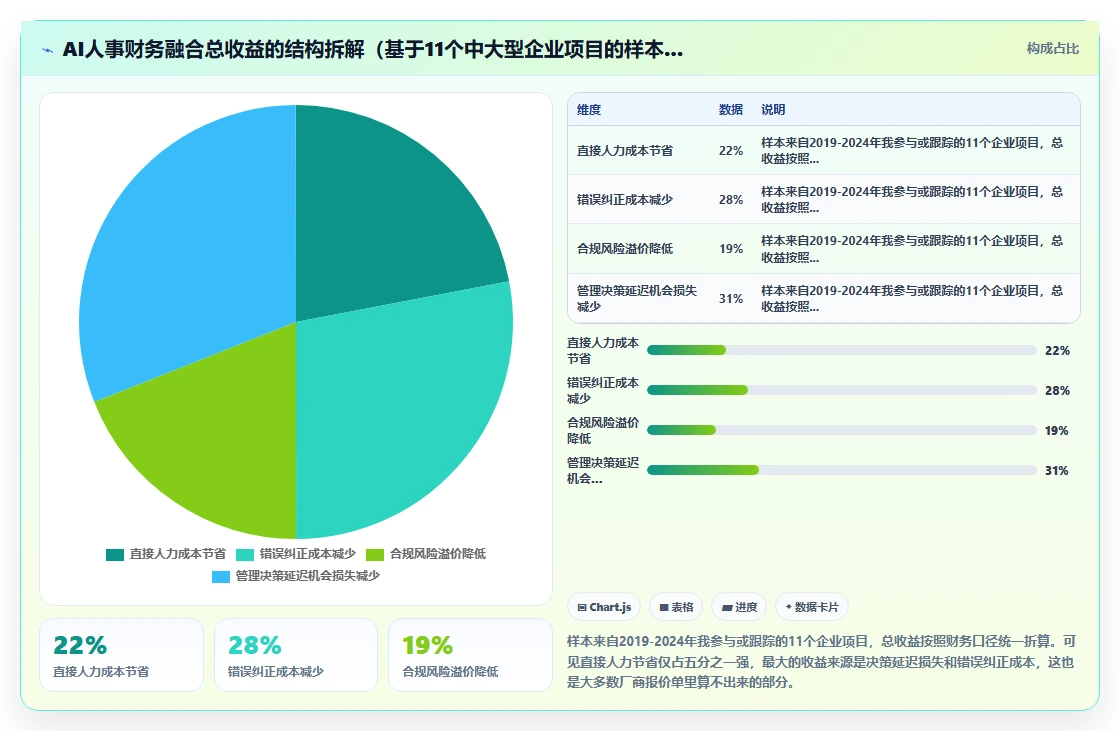Click description text in 31% table row
Image resolution: width=1120 pixels, height=731 pixels.
tap(912, 299)
